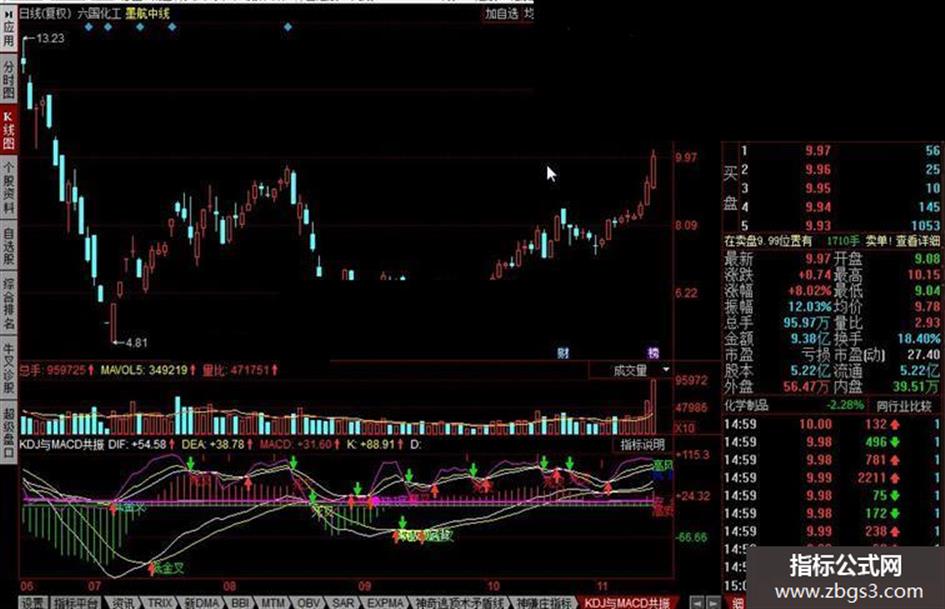Select the 神赚庄指标 indicator tab
This screenshot has width=945, height=609.
[544, 602]
